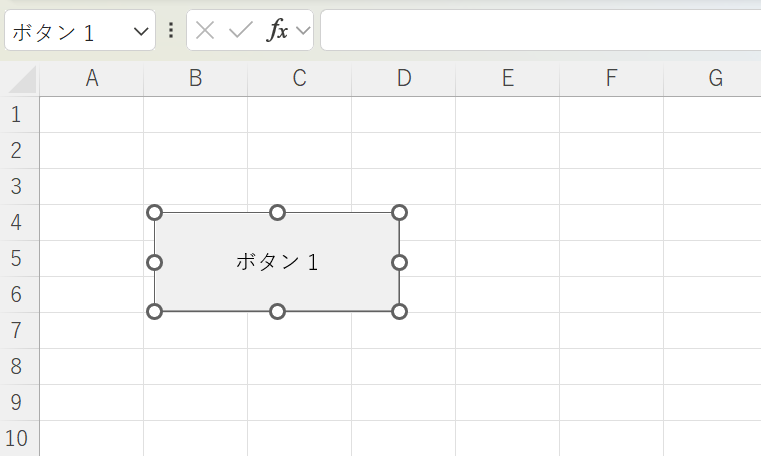Viewport: 761px width, 456px height.
Task: Open the Name Box dropdown arrow
Action: point(140,31)
